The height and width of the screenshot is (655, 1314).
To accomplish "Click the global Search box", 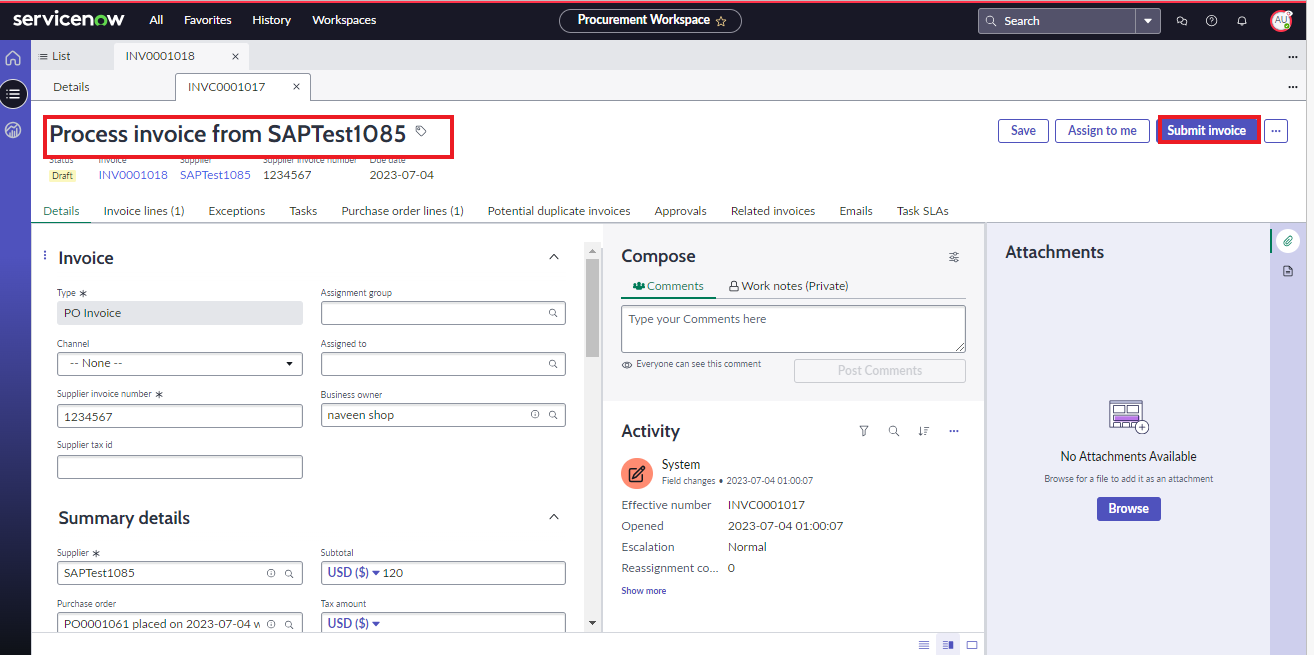I will pyautogui.click(x=1056, y=20).
